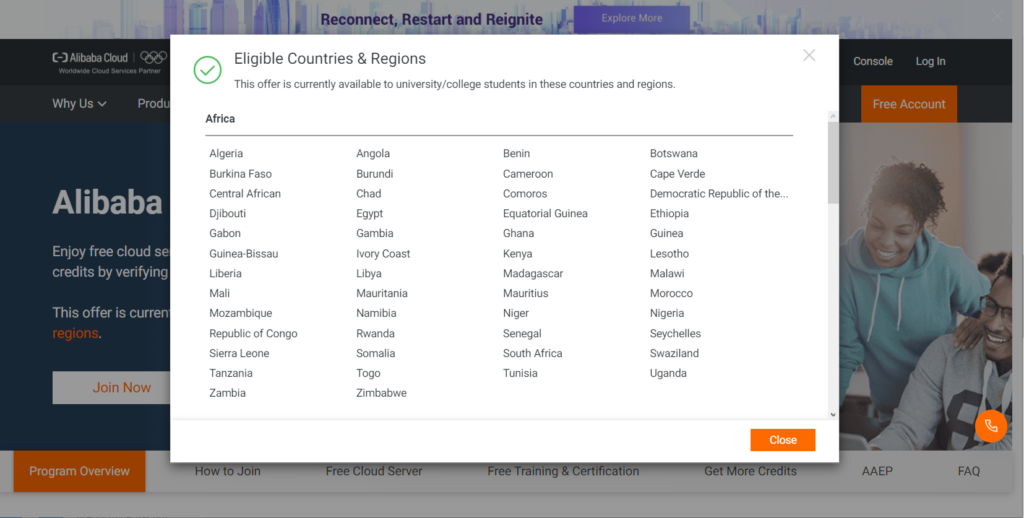
Task: Click the Free Account button
Action: coord(908,104)
